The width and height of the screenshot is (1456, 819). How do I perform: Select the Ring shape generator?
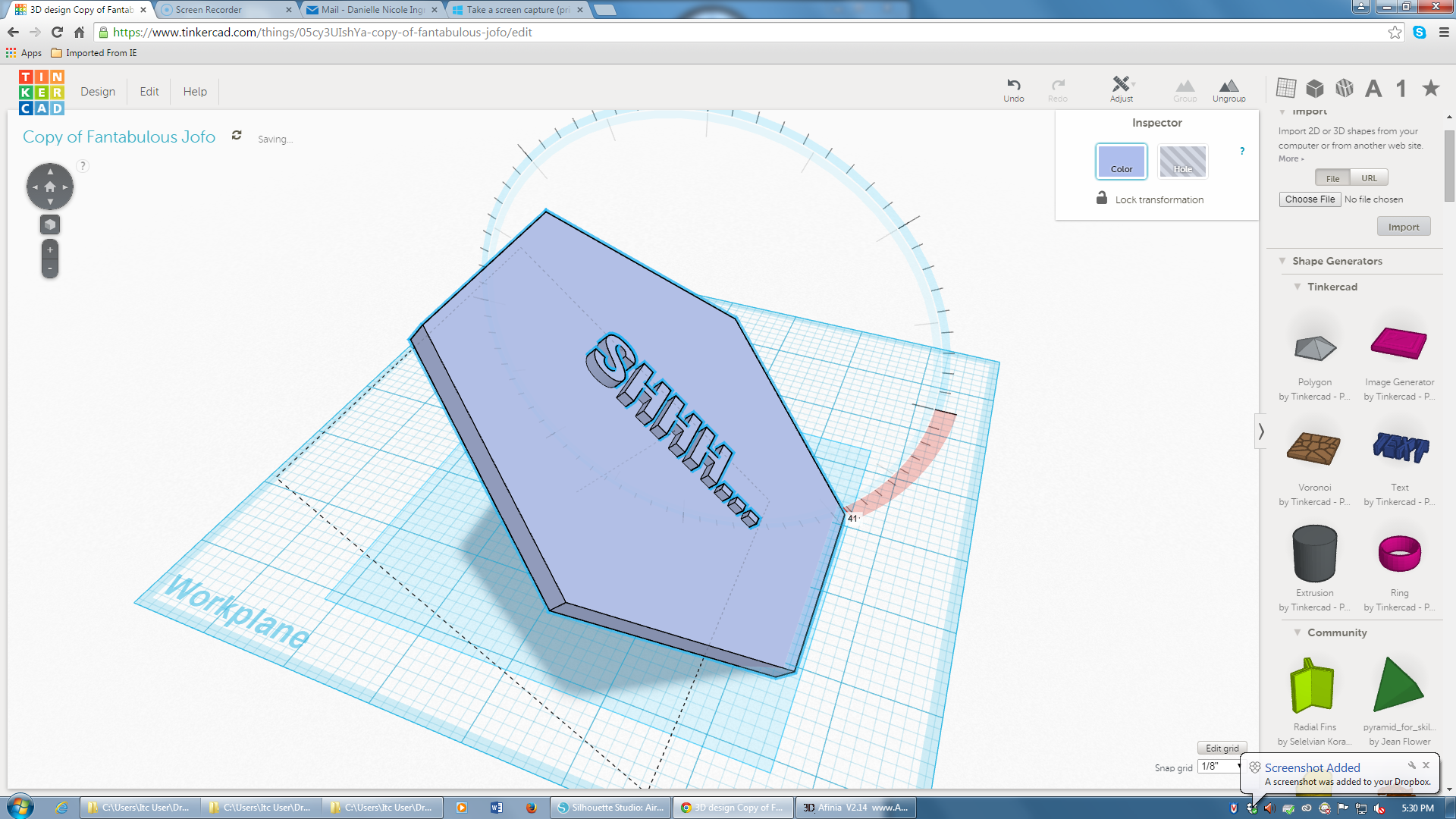click(x=1400, y=553)
